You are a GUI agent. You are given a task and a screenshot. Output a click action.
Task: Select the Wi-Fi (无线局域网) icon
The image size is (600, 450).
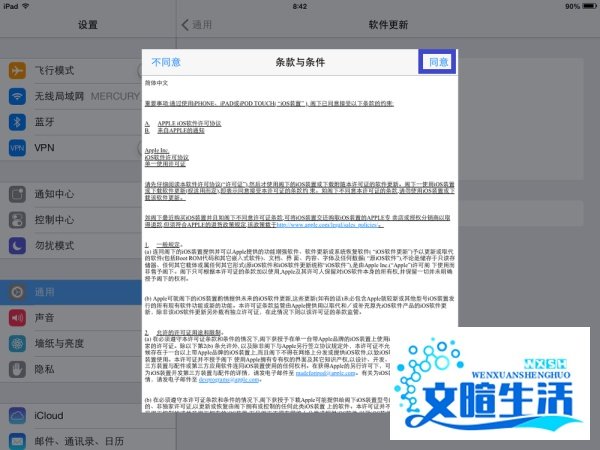(17, 96)
